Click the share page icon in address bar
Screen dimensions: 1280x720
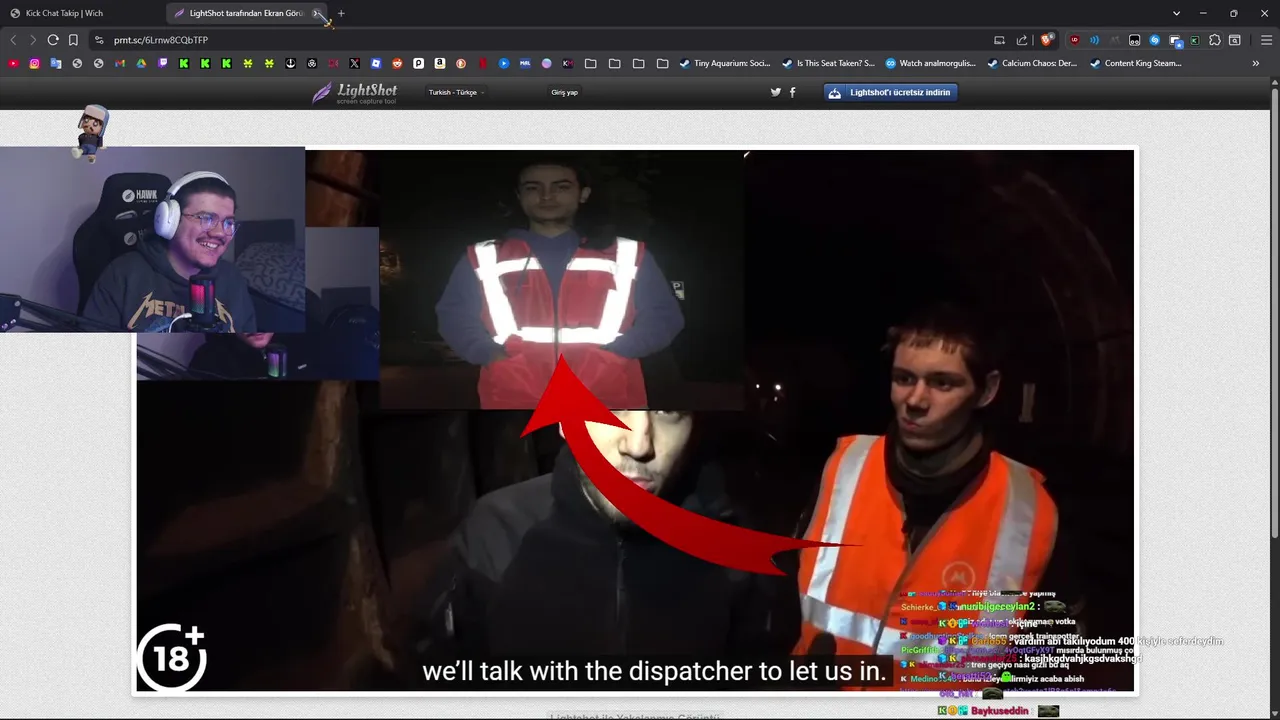[1022, 40]
